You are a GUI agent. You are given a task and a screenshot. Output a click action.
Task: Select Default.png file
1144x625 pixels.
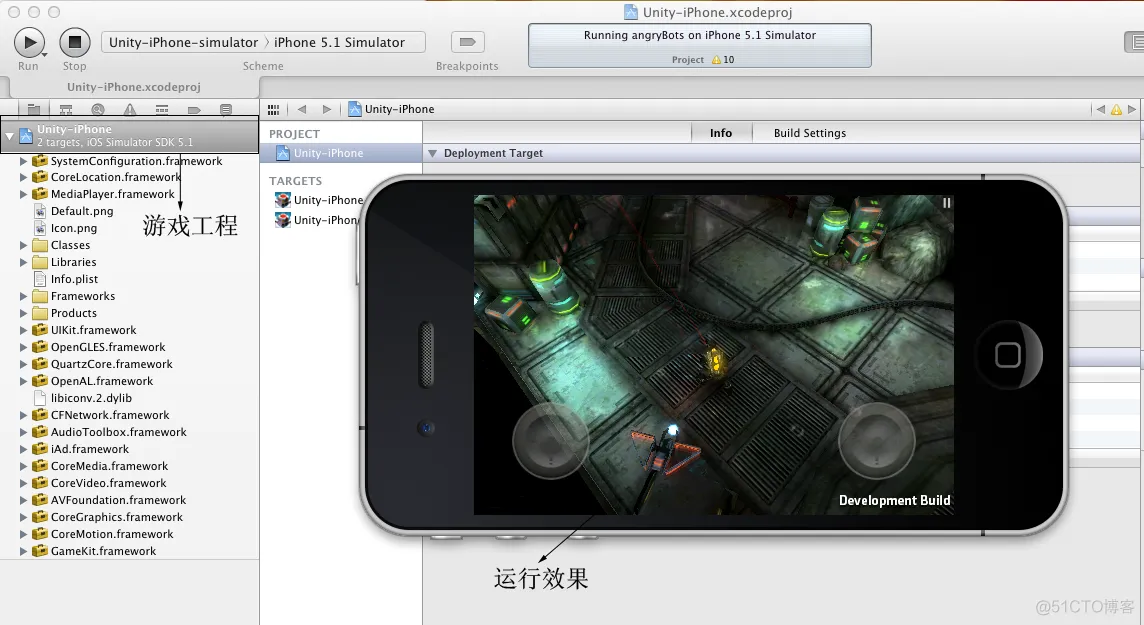coord(82,211)
